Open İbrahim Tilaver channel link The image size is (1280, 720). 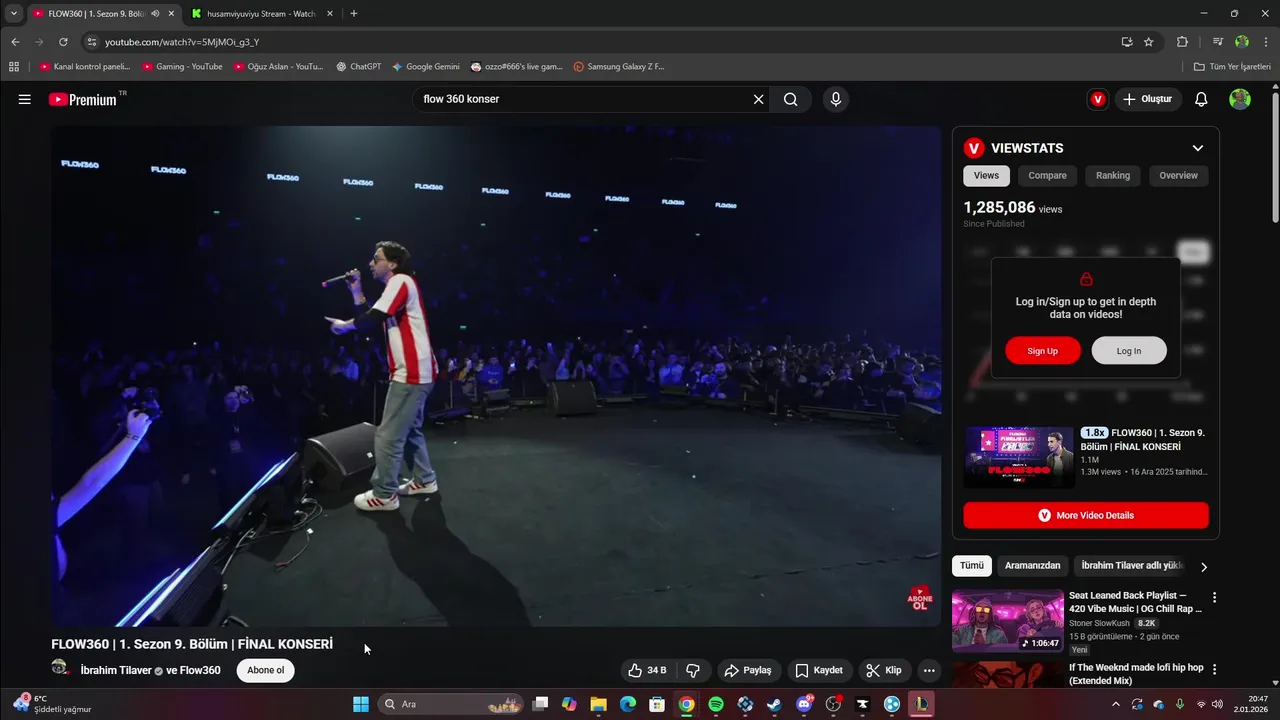116,670
